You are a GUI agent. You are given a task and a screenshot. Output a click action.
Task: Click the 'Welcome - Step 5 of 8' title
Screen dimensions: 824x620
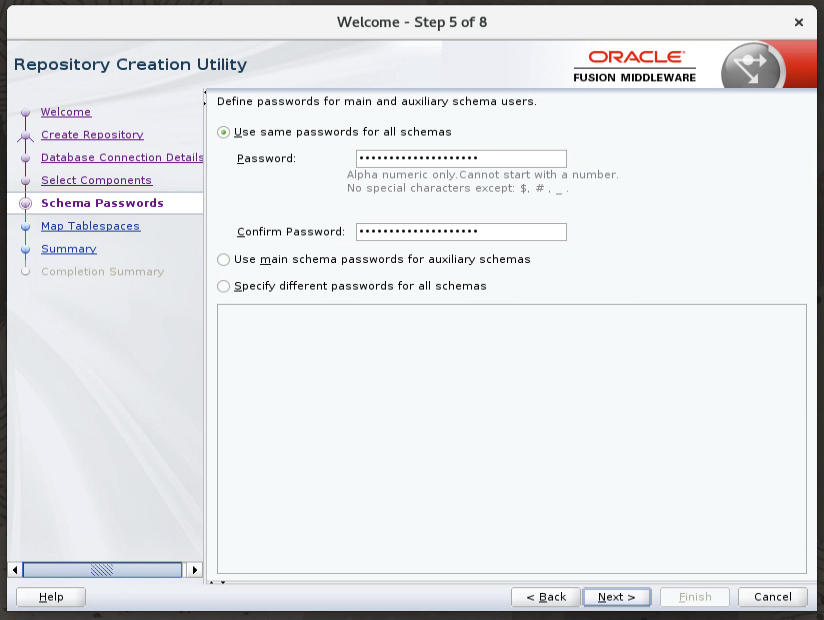[x=412, y=23]
